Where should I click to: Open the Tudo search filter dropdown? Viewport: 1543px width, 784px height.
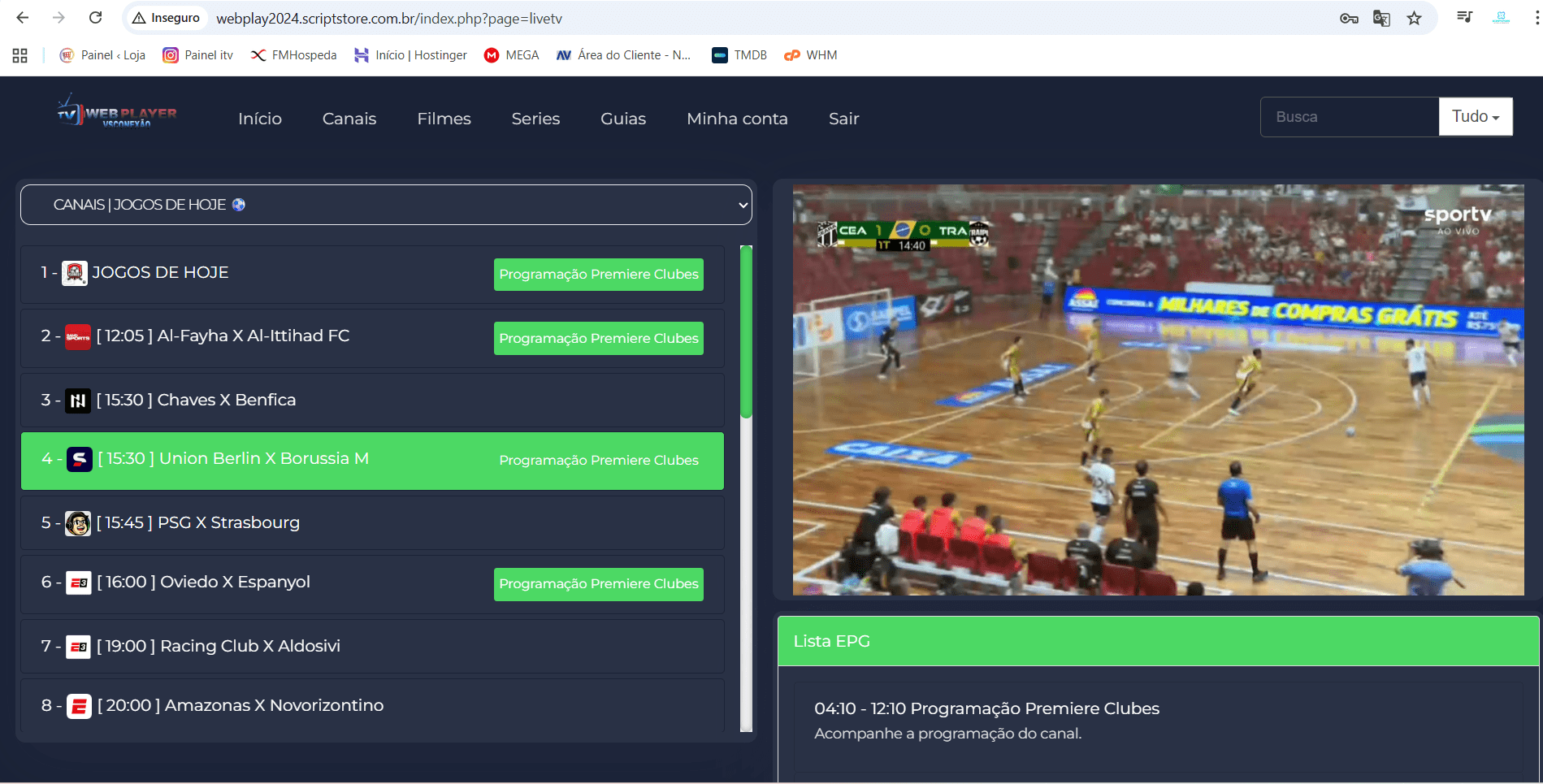pyautogui.click(x=1476, y=117)
